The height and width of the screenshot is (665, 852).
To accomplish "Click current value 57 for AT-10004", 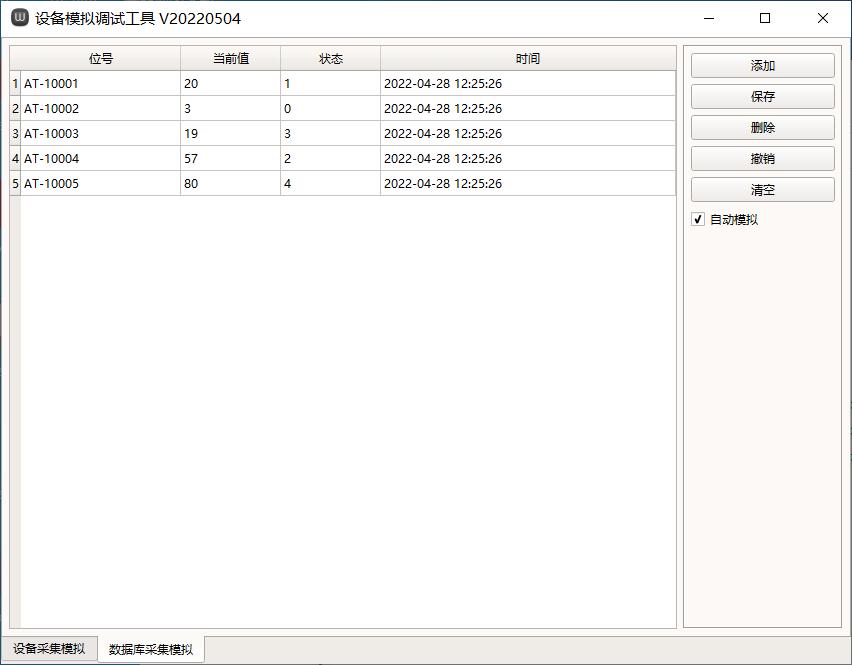I will click(230, 159).
